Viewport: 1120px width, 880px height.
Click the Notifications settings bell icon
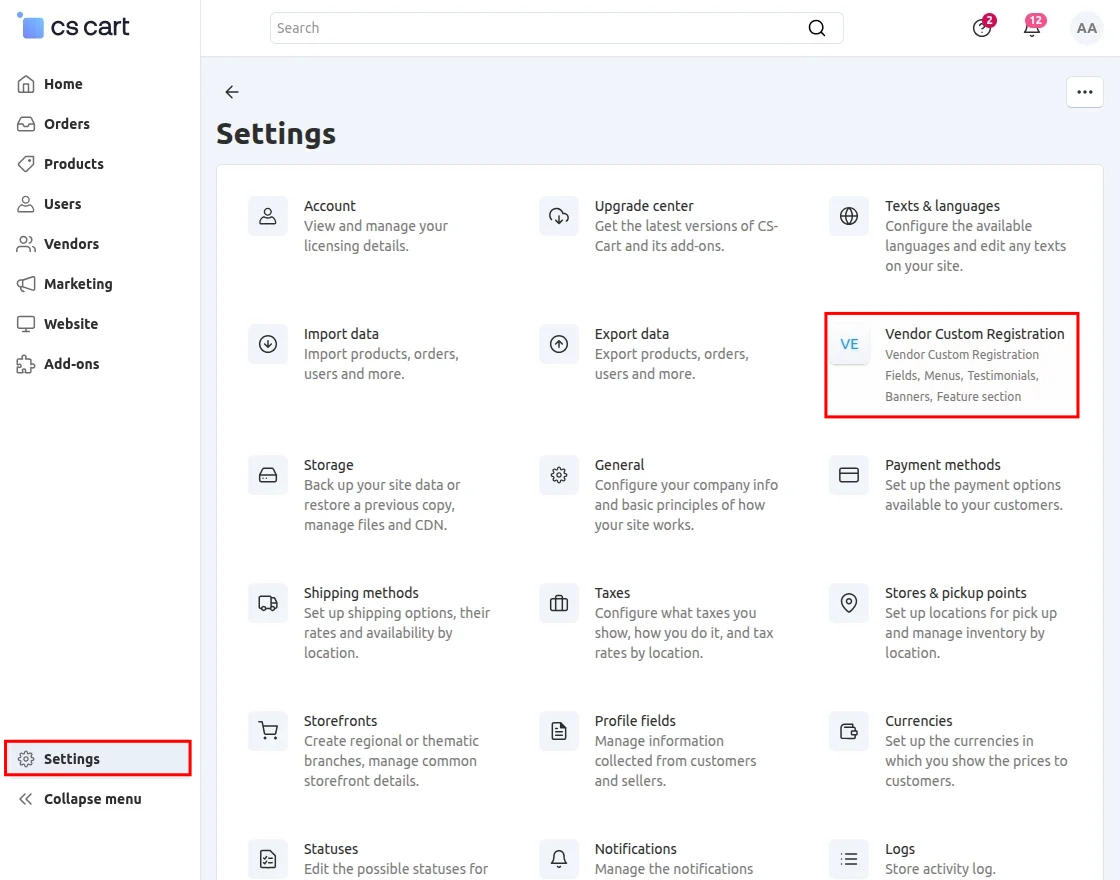point(559,859)
